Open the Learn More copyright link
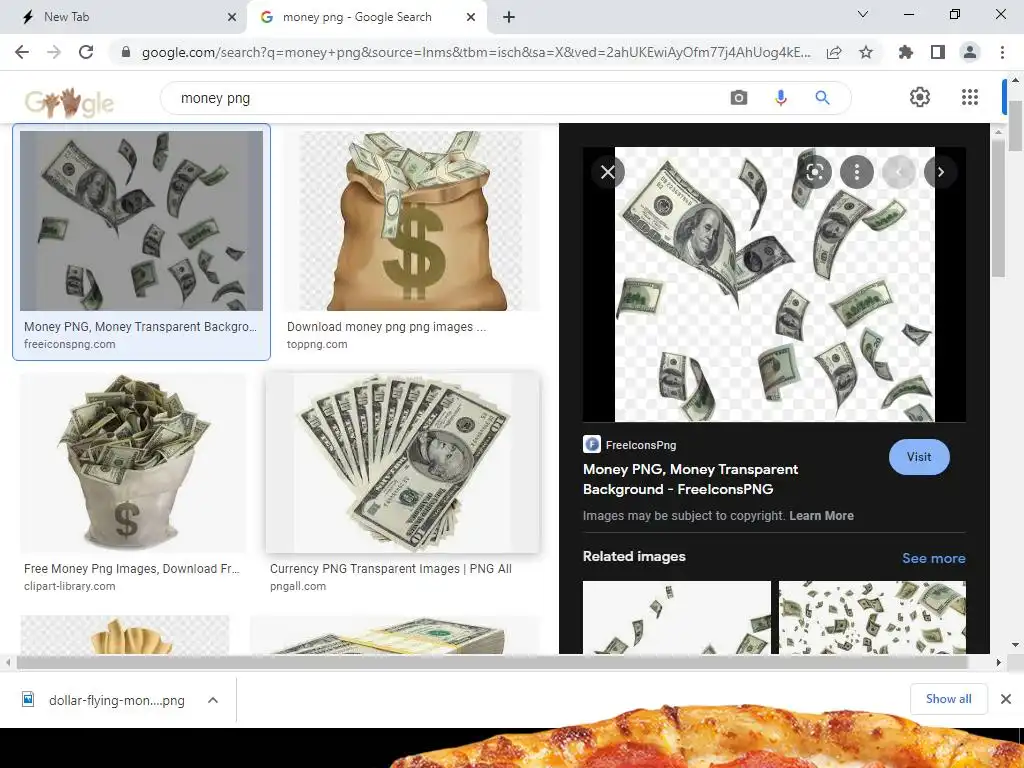Viewport: 1024px width, 768px height. (x=822, y=516)
